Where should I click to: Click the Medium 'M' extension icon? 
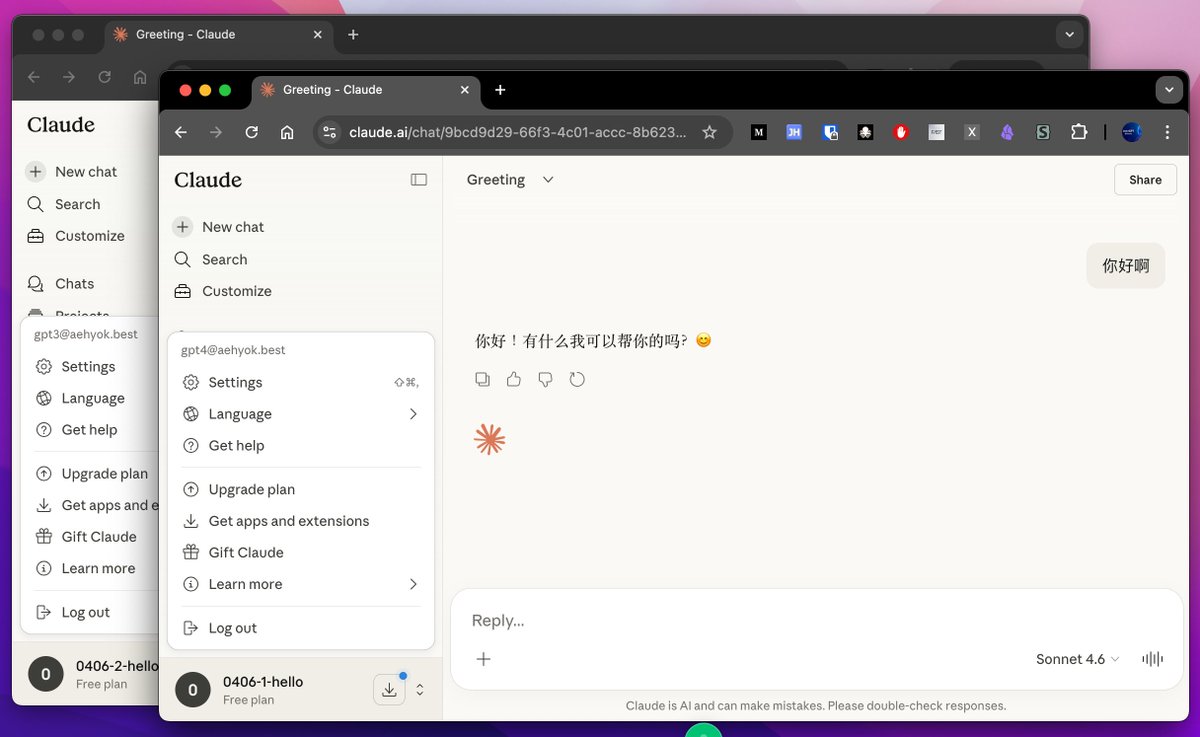coord(759,132)
